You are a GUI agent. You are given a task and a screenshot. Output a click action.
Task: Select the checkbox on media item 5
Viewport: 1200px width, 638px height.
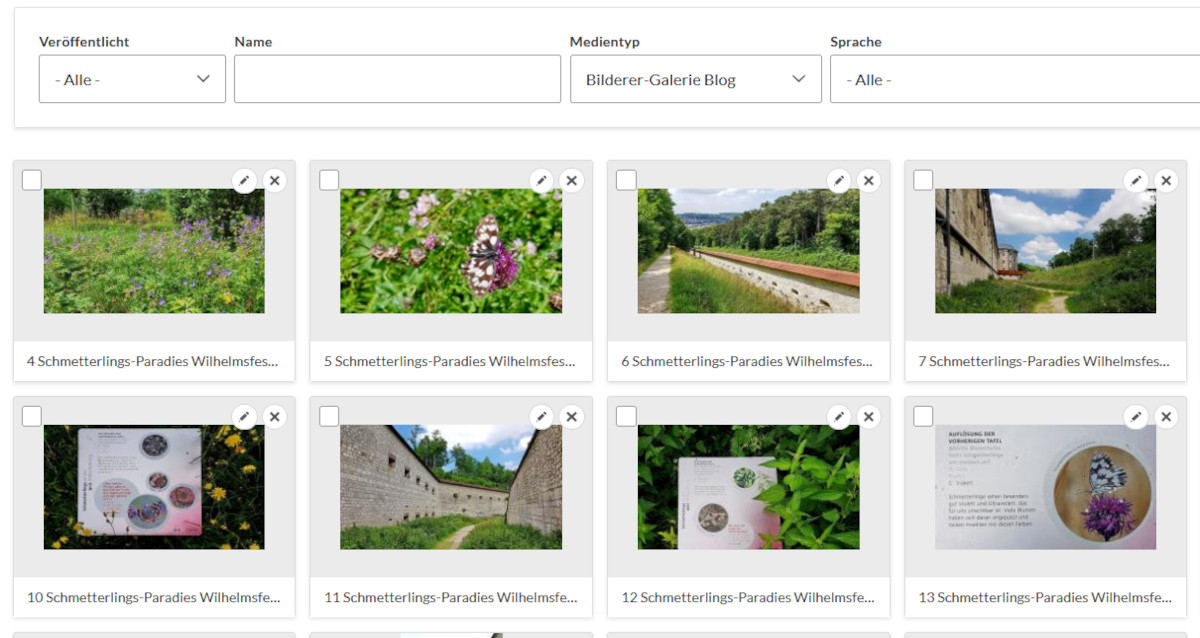329,179
